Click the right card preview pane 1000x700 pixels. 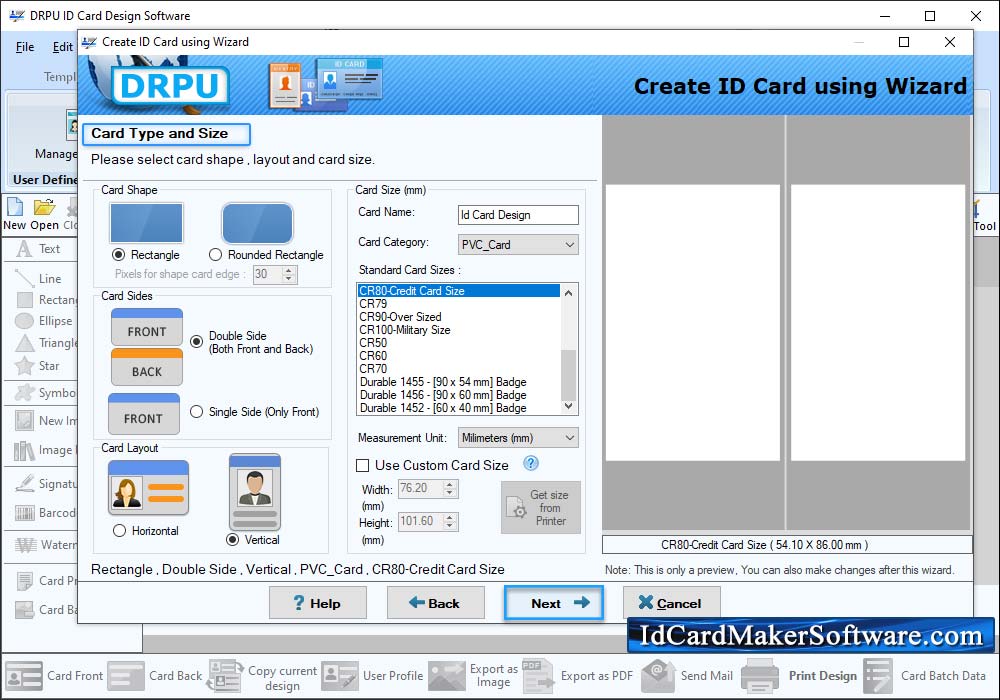(878, 323)
